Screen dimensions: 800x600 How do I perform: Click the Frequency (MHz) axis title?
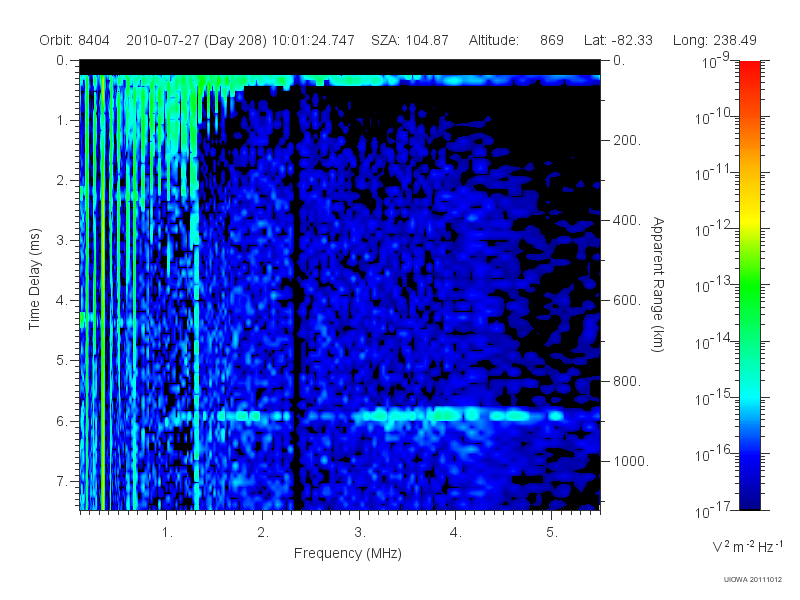click(x=348, y=553)
